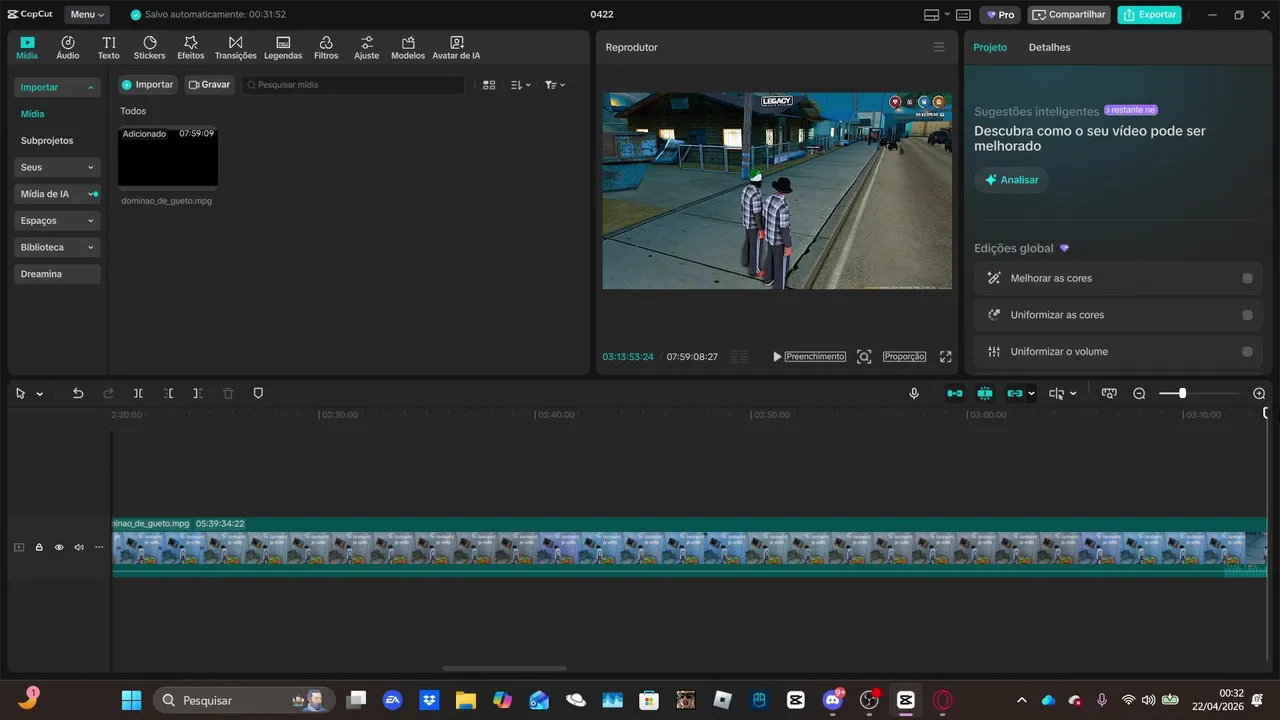Viewport: 1280px width, 720px height.
Task: Click the shield marker icon in timeline toolbar
Action: pos(258,394)
